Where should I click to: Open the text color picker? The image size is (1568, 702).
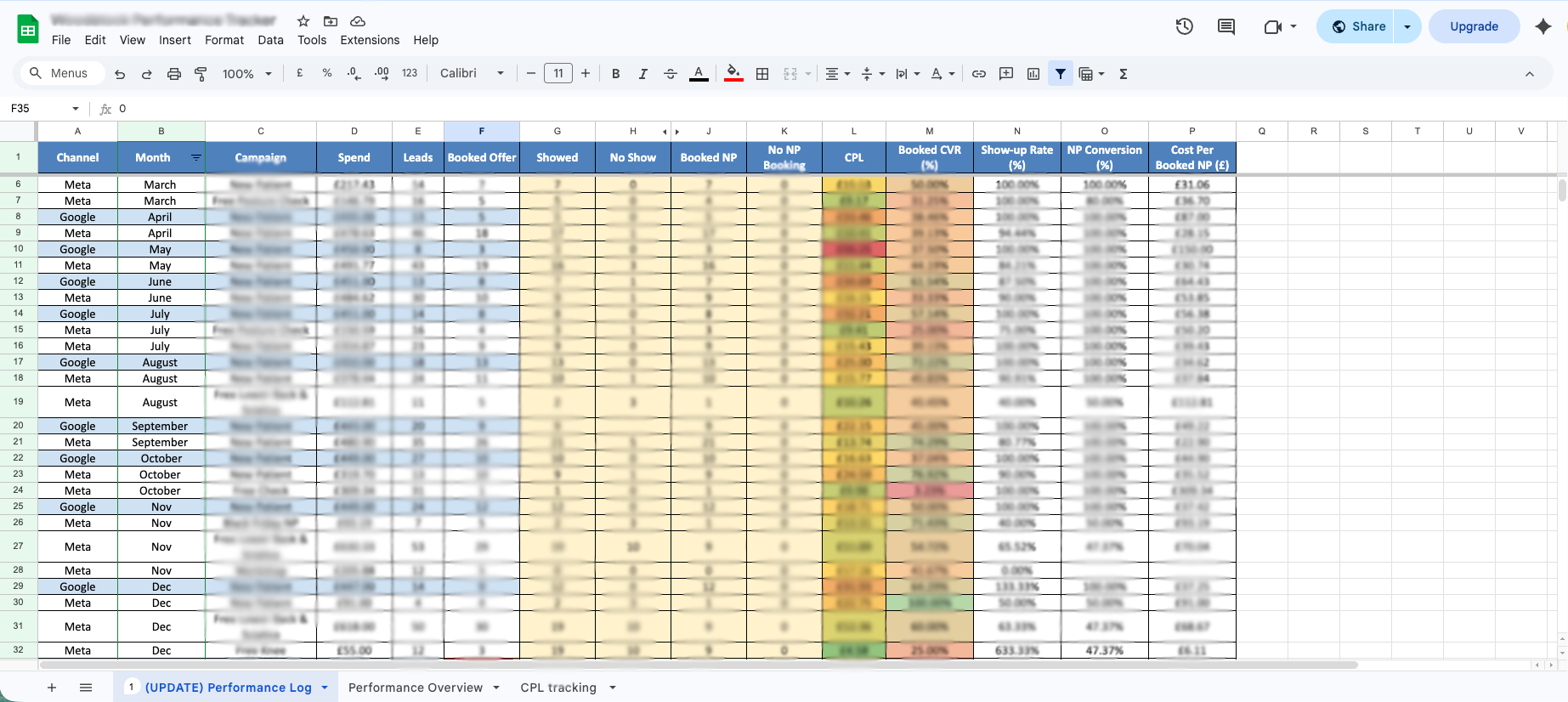coord(699,74)
